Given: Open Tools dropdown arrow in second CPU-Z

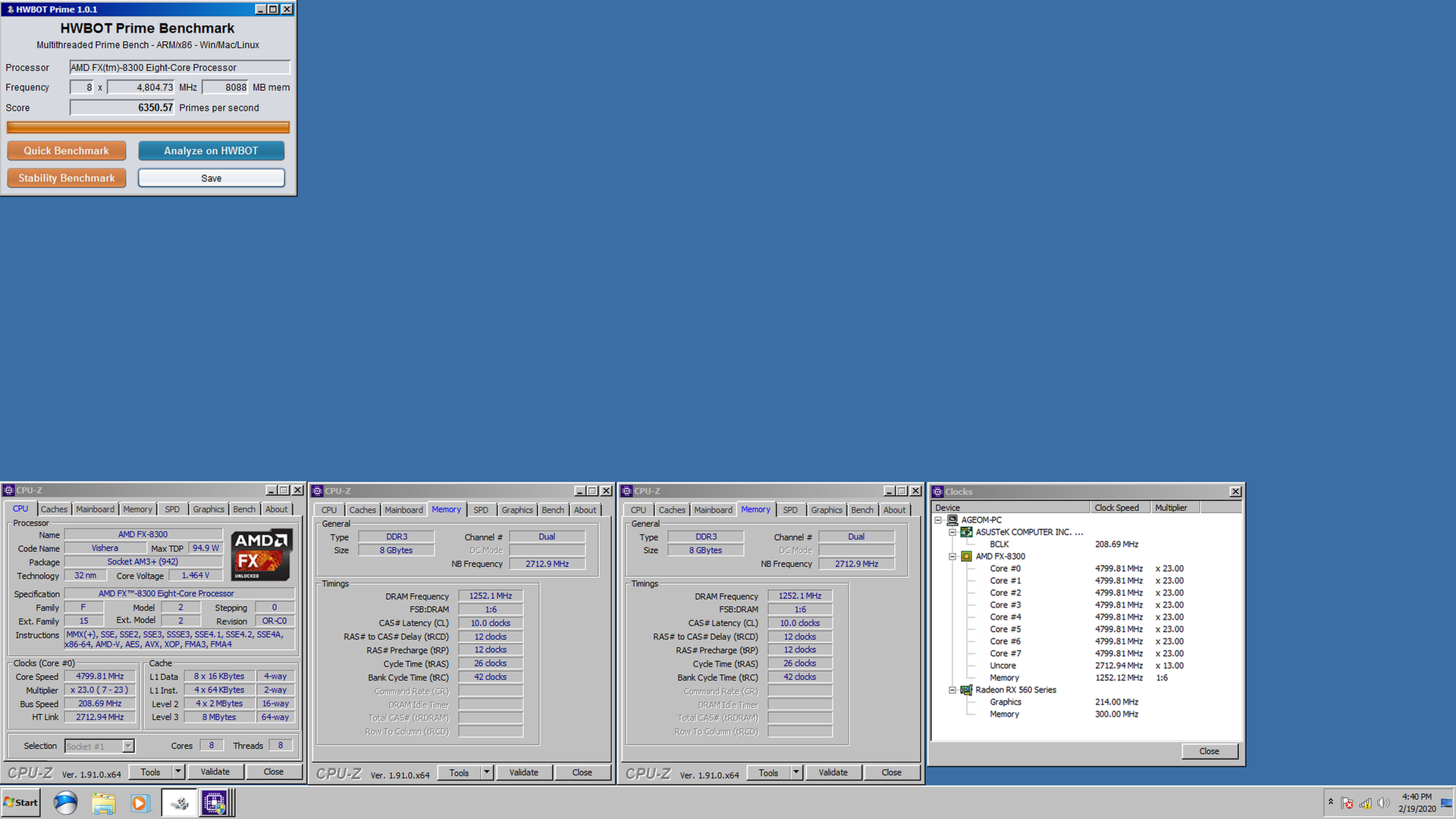Looking at the screenshot, I should tap(487, 773).
